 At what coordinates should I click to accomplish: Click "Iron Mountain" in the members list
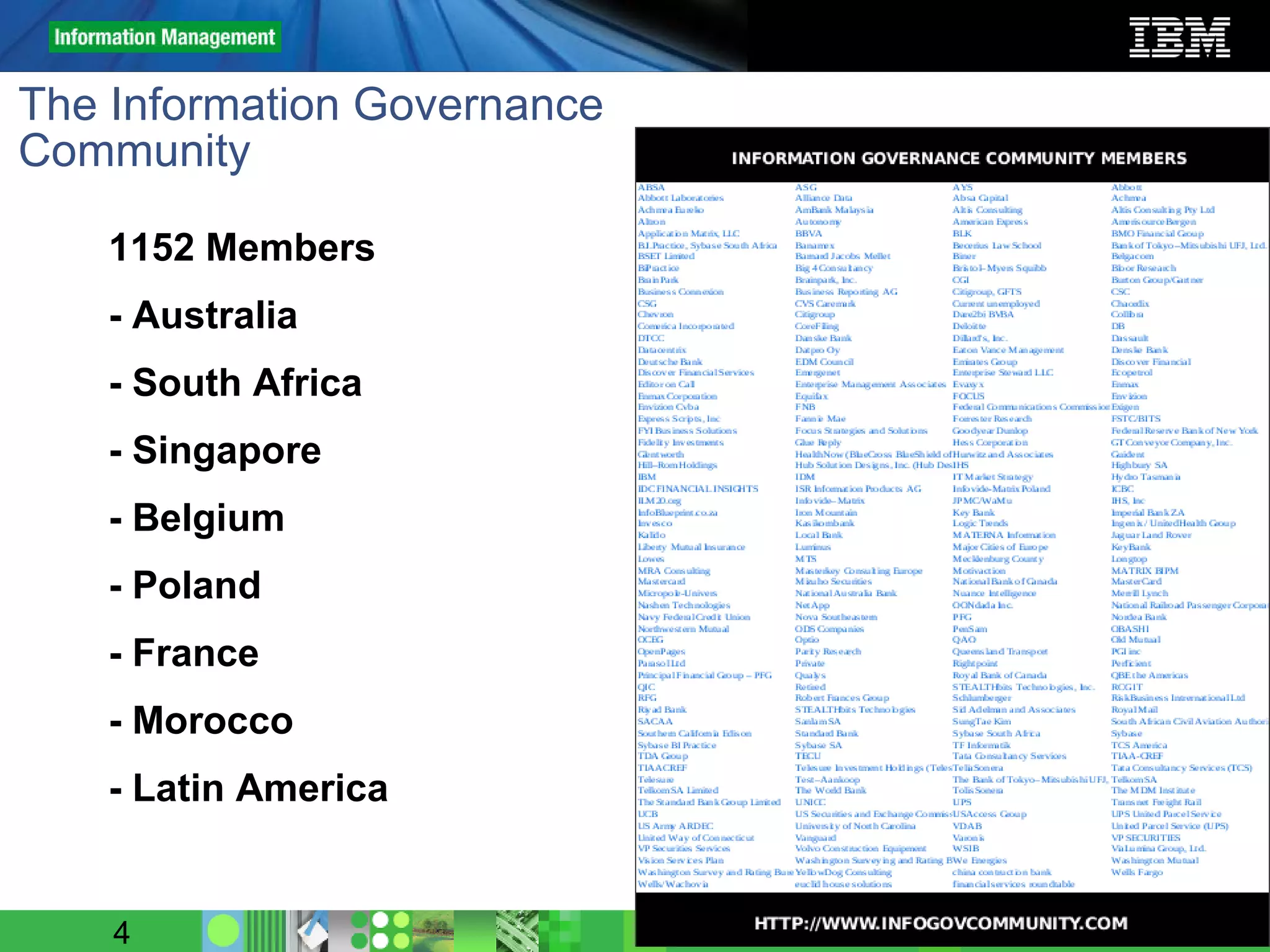click(826, 513)
